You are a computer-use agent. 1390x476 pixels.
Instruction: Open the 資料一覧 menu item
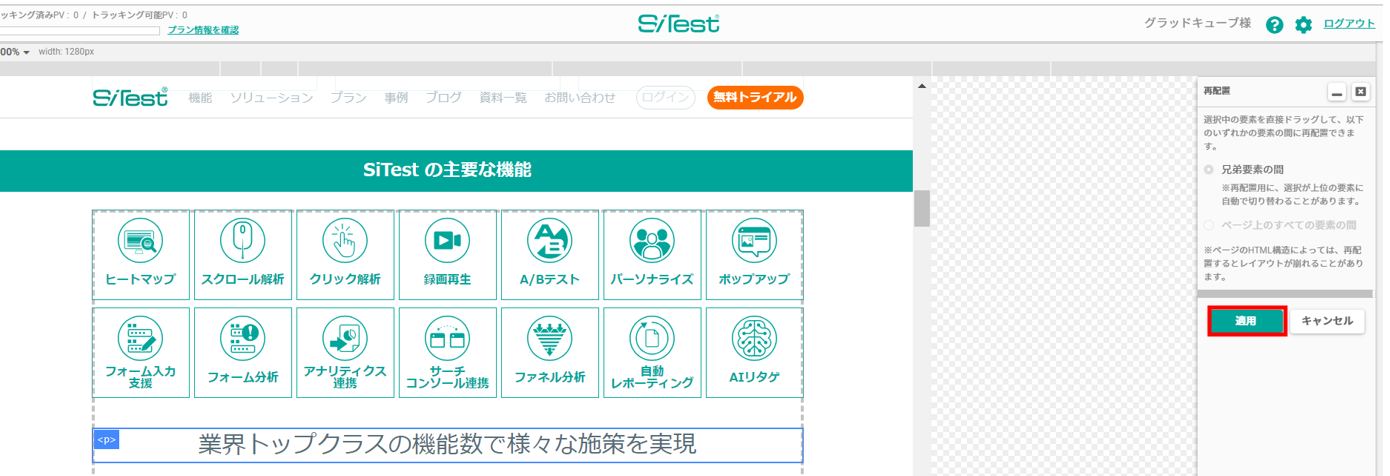coord(503,98)
